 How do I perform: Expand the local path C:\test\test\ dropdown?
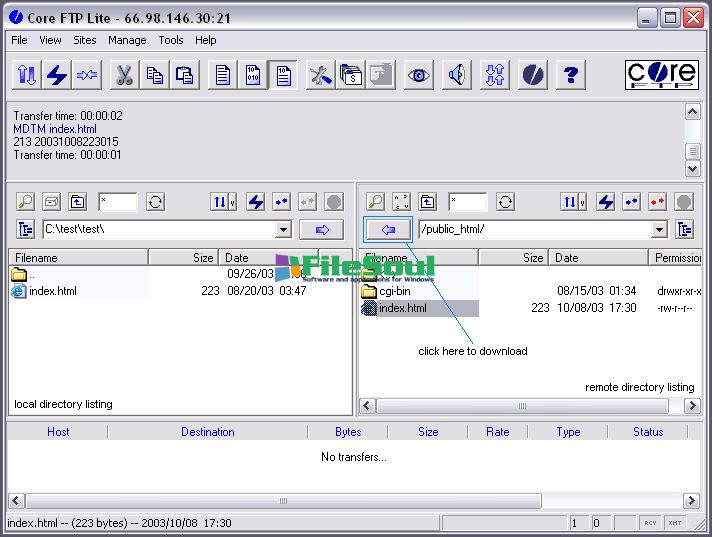point(283,230)
